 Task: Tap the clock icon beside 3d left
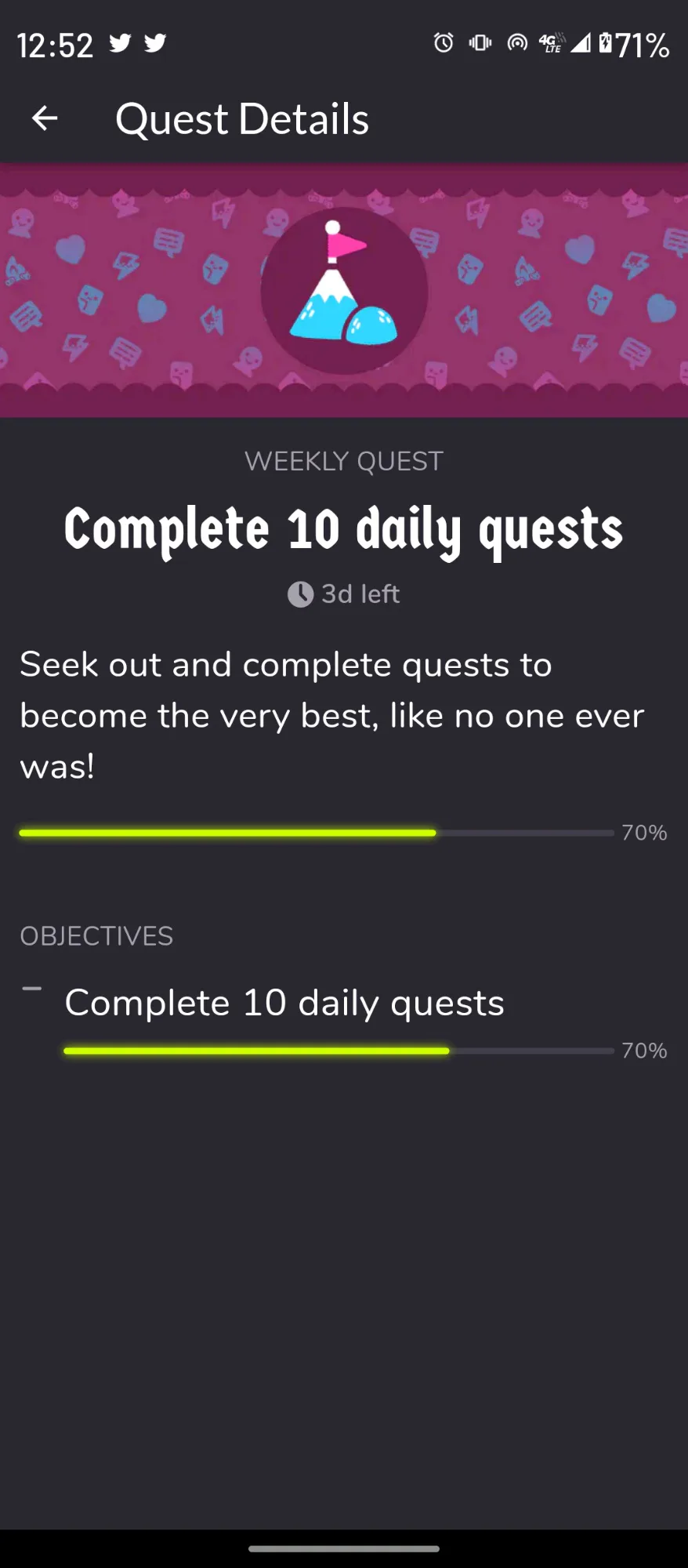(x=300, y=594)
